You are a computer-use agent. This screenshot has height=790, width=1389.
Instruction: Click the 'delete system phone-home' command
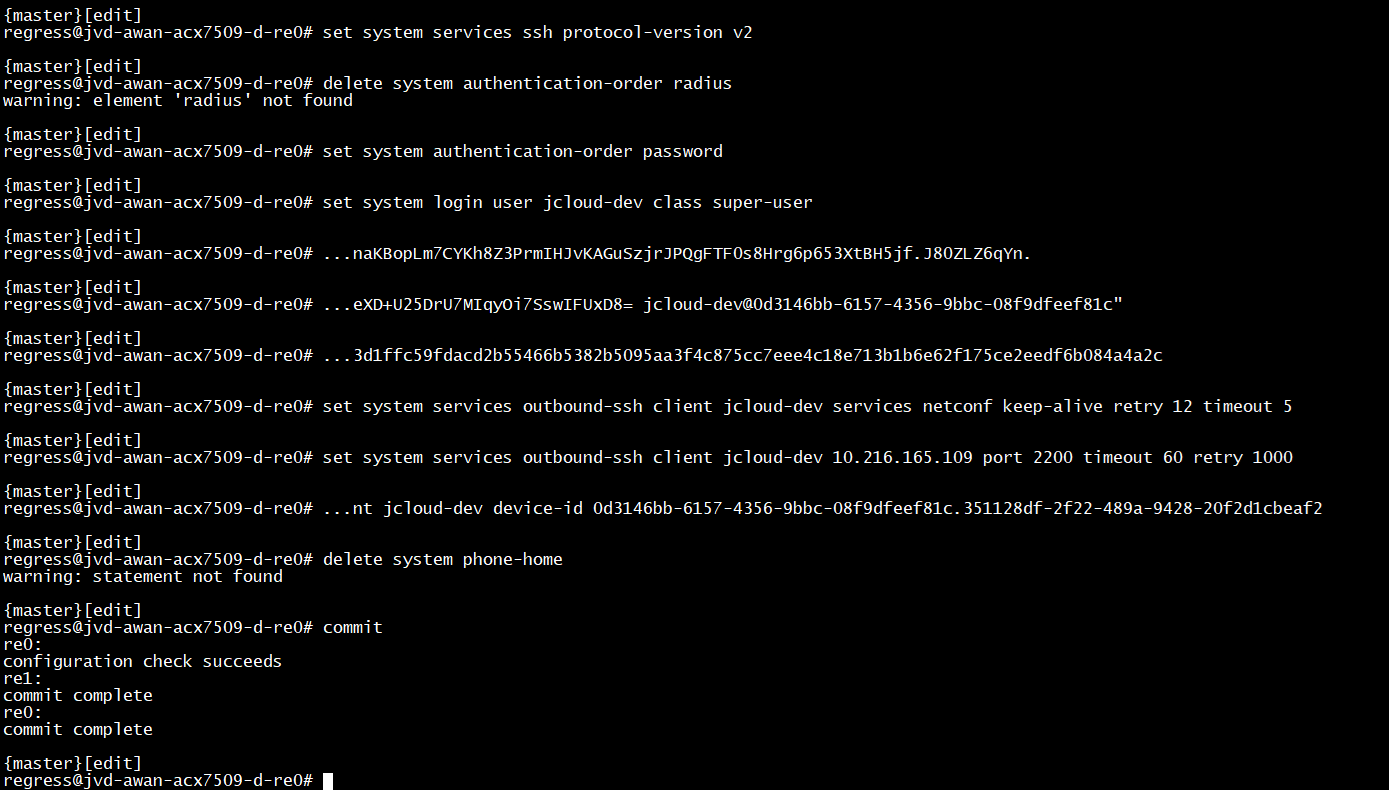(x=442, y=559)
